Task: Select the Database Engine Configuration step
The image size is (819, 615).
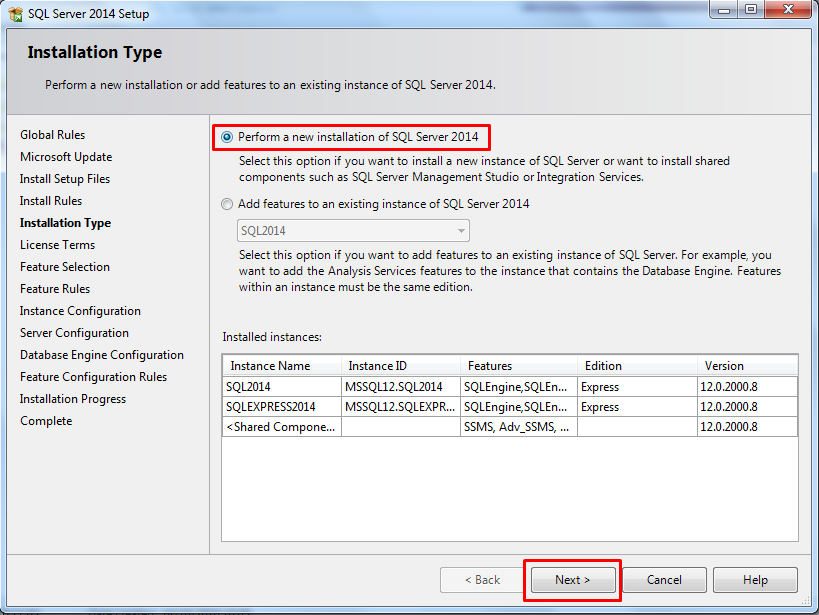Action: click(x=102, y=355)
